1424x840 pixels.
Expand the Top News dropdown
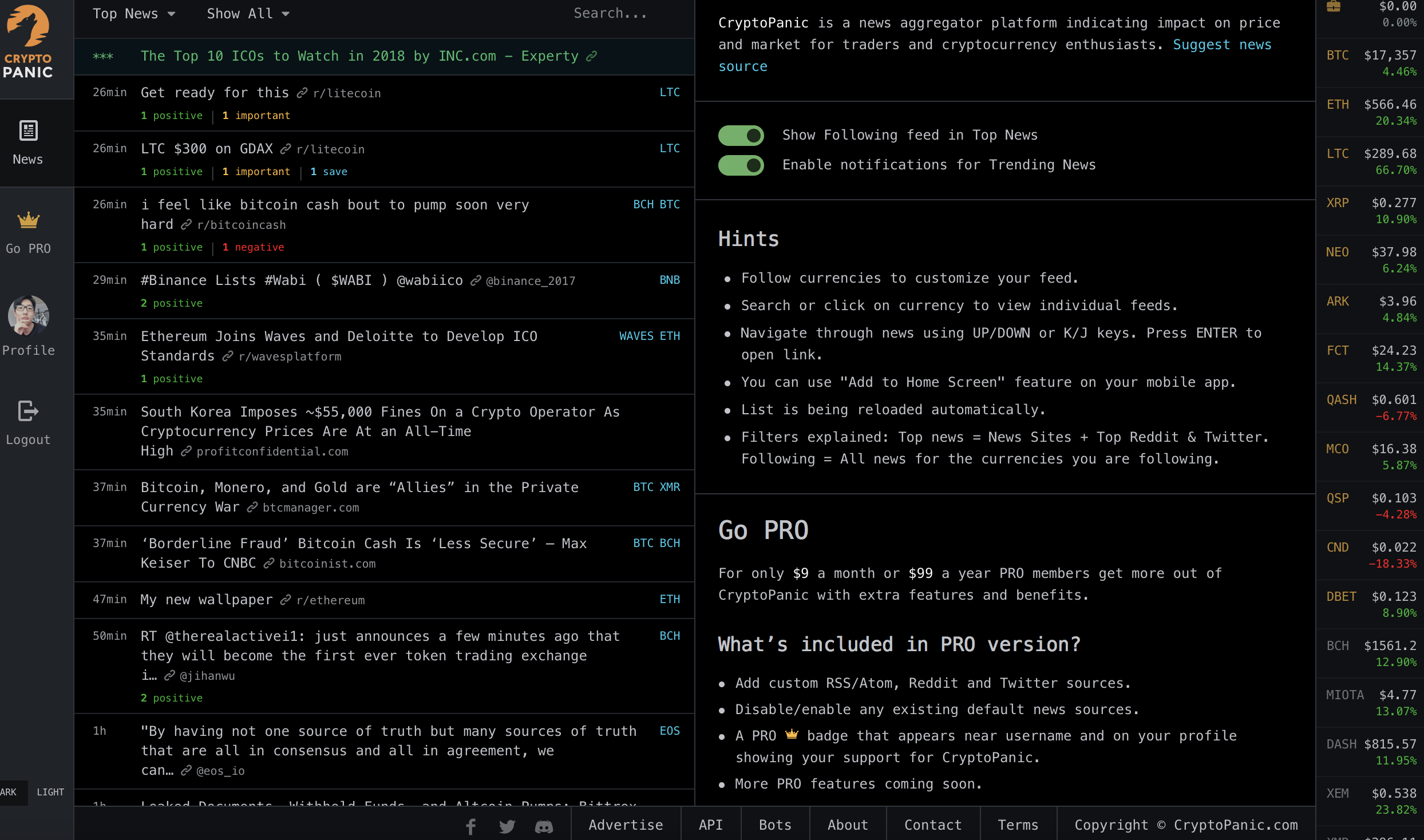(134, 14)
